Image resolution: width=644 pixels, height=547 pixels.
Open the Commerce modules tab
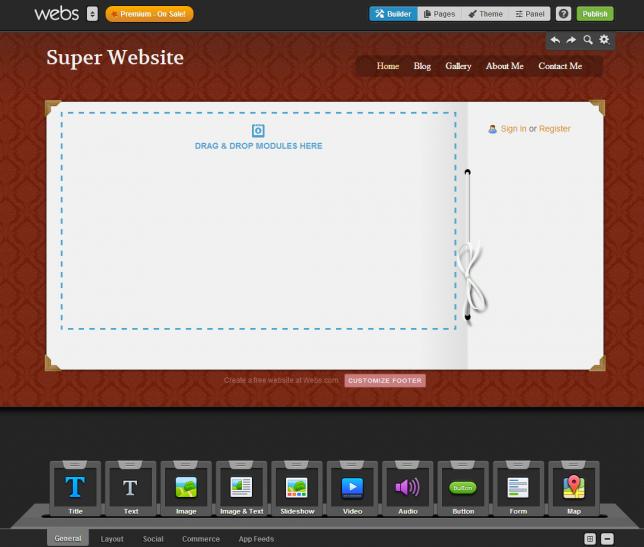pyautogui.click(x=200, y=539)
